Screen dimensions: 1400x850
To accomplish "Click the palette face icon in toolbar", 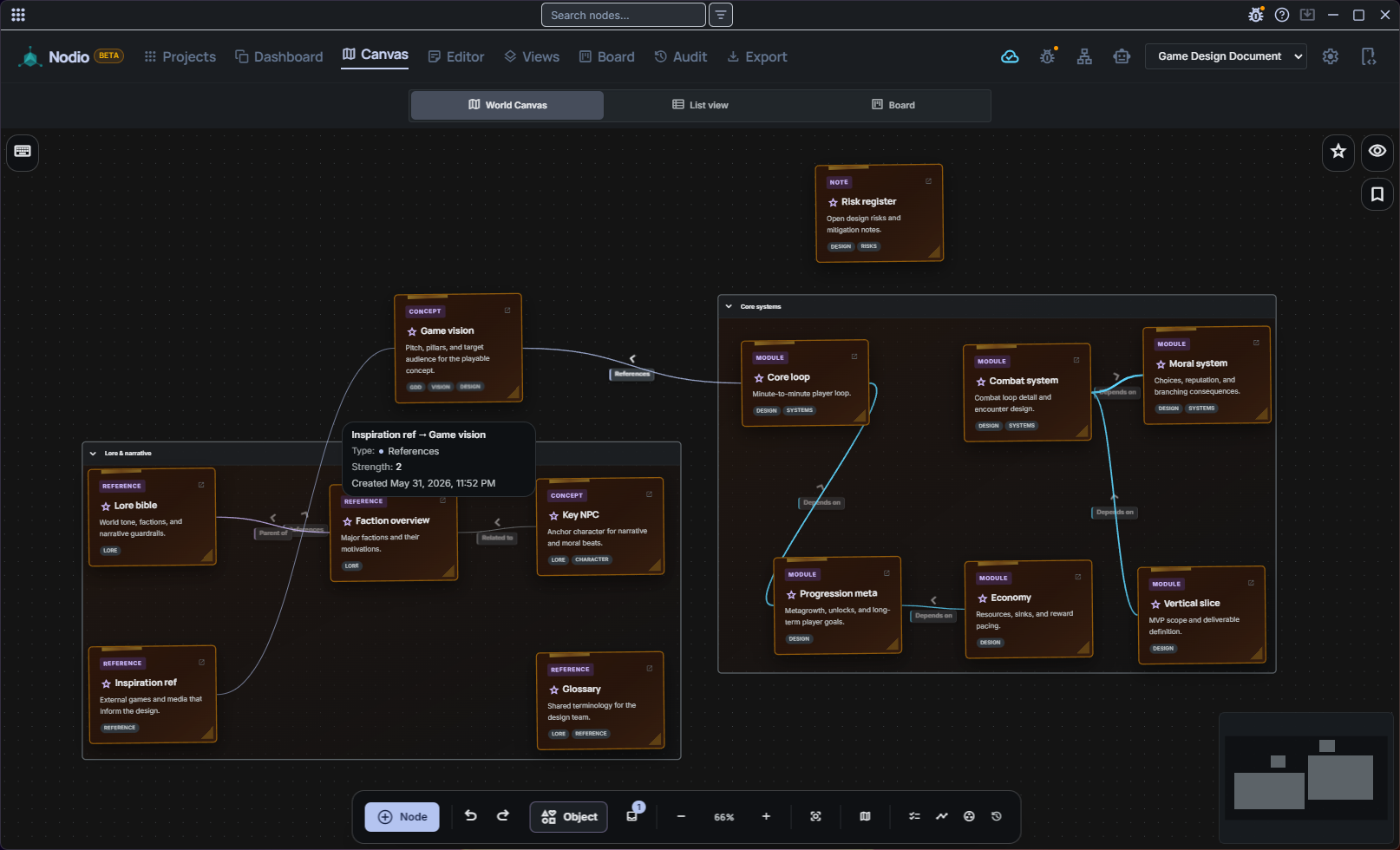I will pyautogui.click(x=969, y=816).
